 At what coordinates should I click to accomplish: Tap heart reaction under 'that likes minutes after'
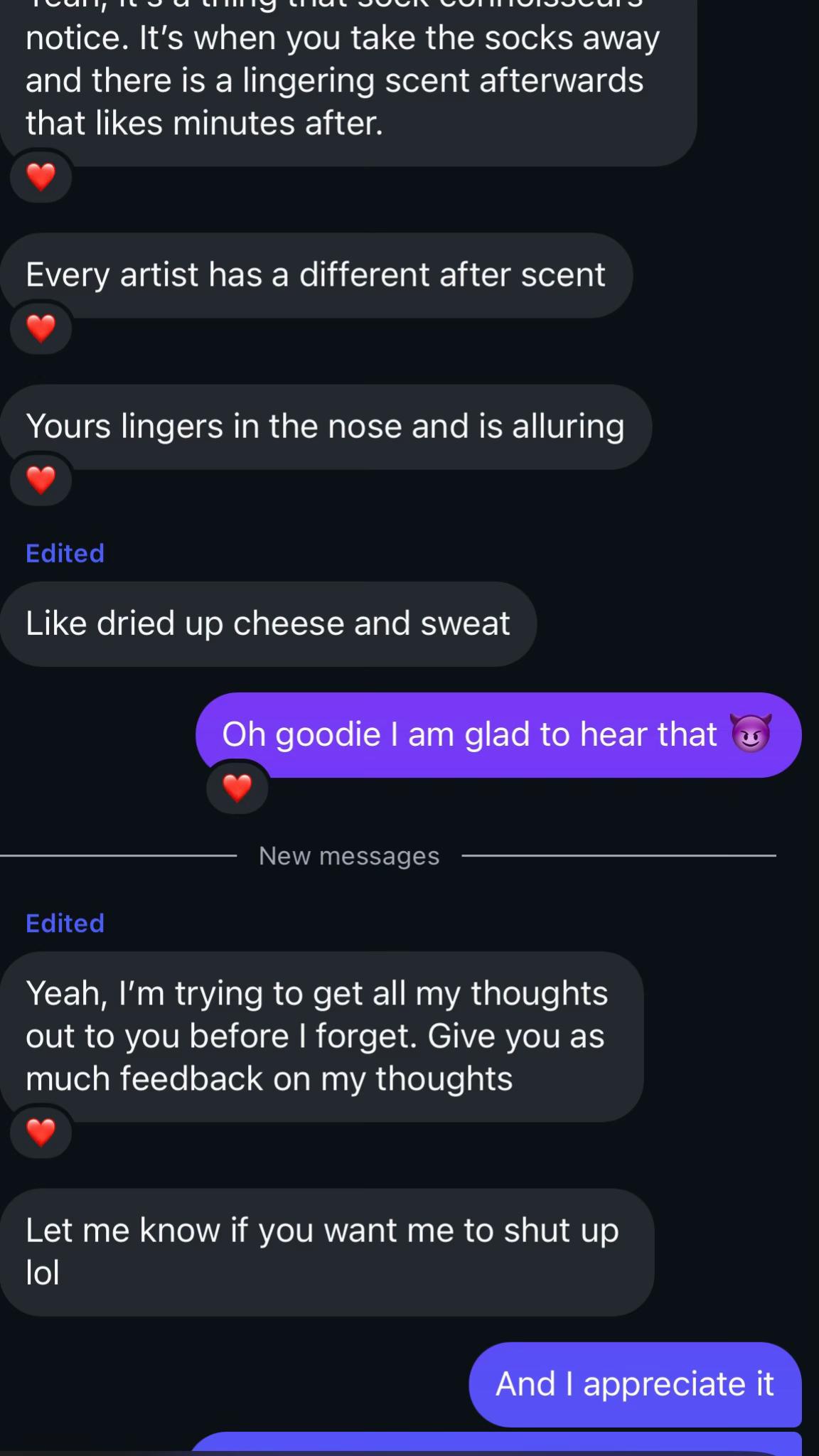point(41,177)
